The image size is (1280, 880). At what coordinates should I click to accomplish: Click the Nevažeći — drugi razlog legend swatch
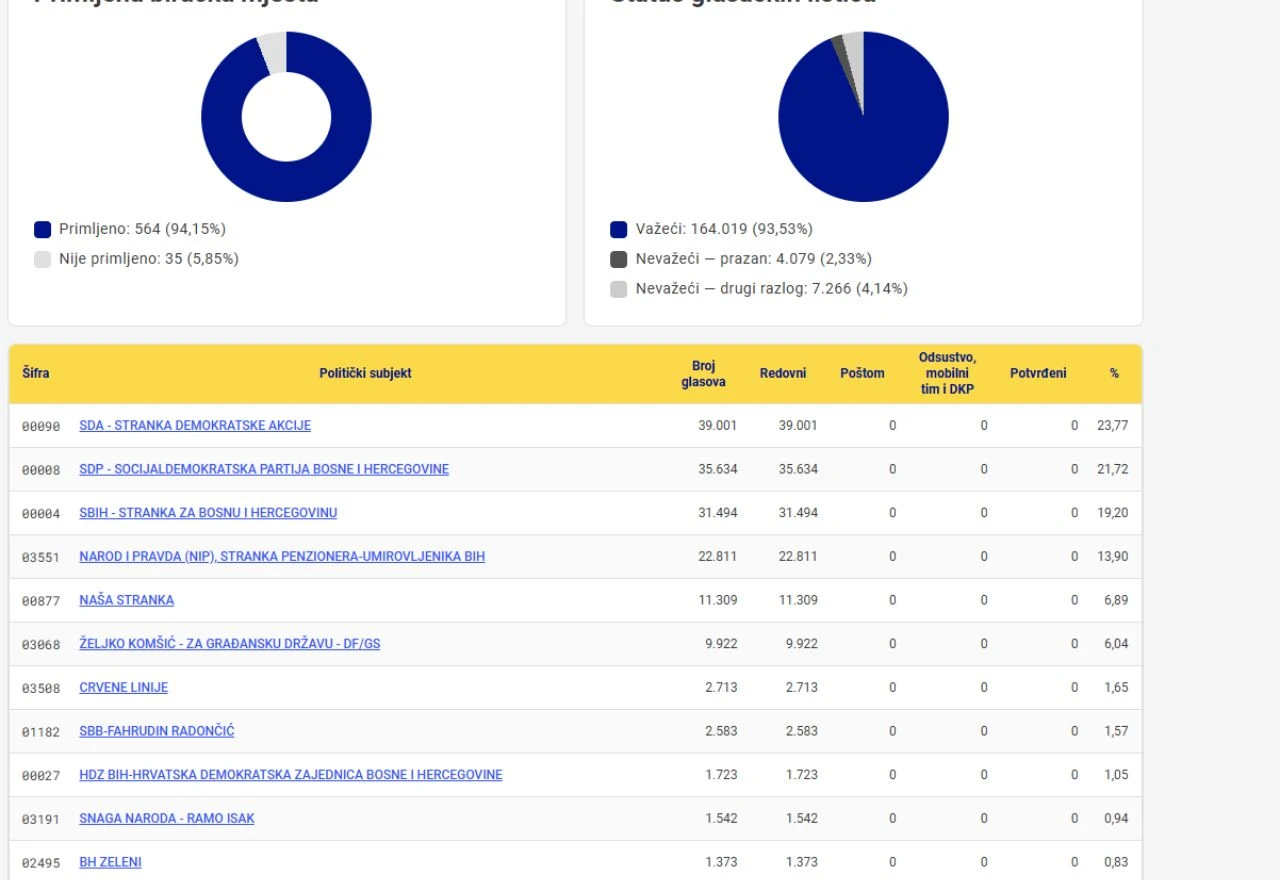tap(619, 289)
